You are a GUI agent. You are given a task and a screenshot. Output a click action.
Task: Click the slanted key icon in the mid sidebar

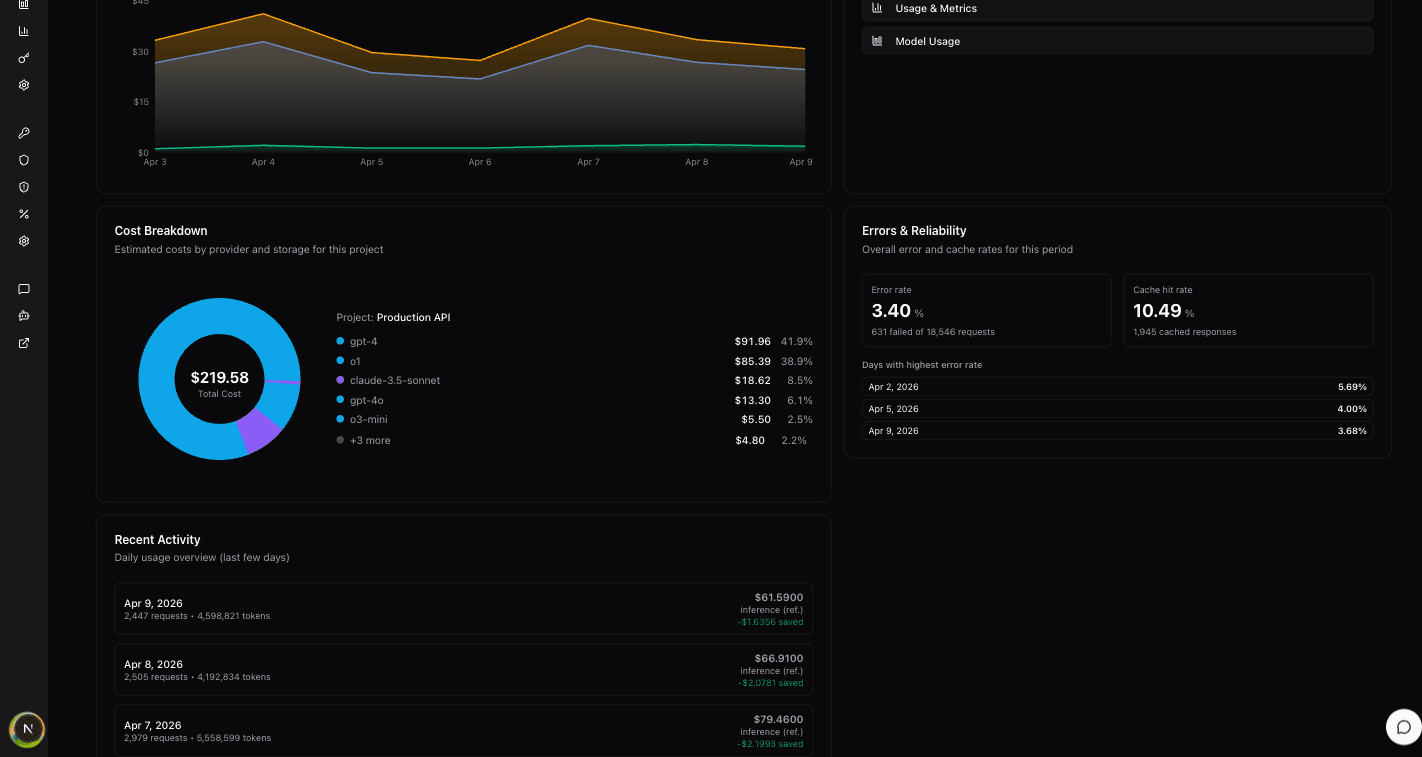[x=24, y=133]
